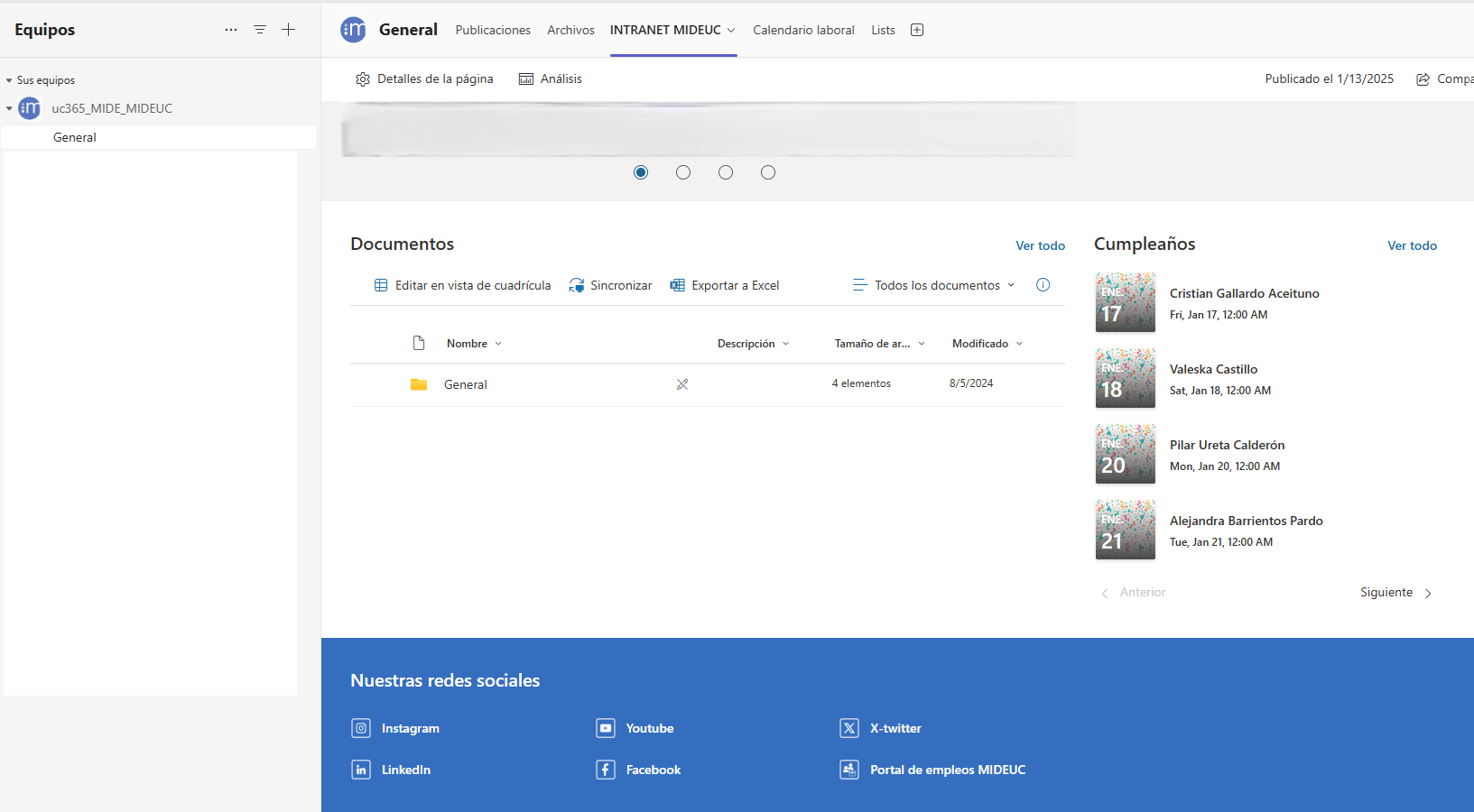The width and height of the screenshot is (1474, 812).
Task: Click Valeska Castillo birthday thumbnail
Action: click(x=1126, y=378)
